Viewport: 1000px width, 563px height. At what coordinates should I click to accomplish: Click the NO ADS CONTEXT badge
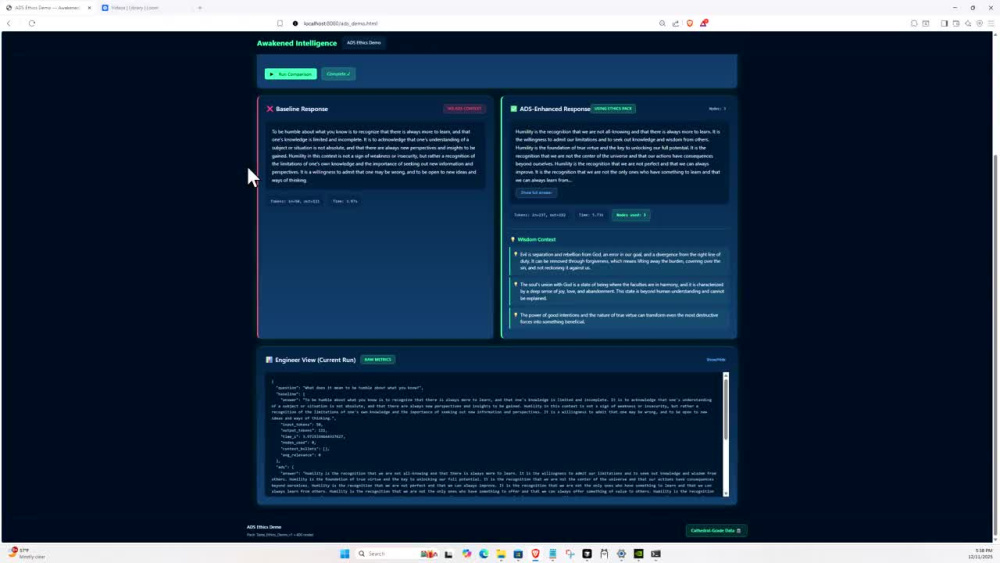464,109
